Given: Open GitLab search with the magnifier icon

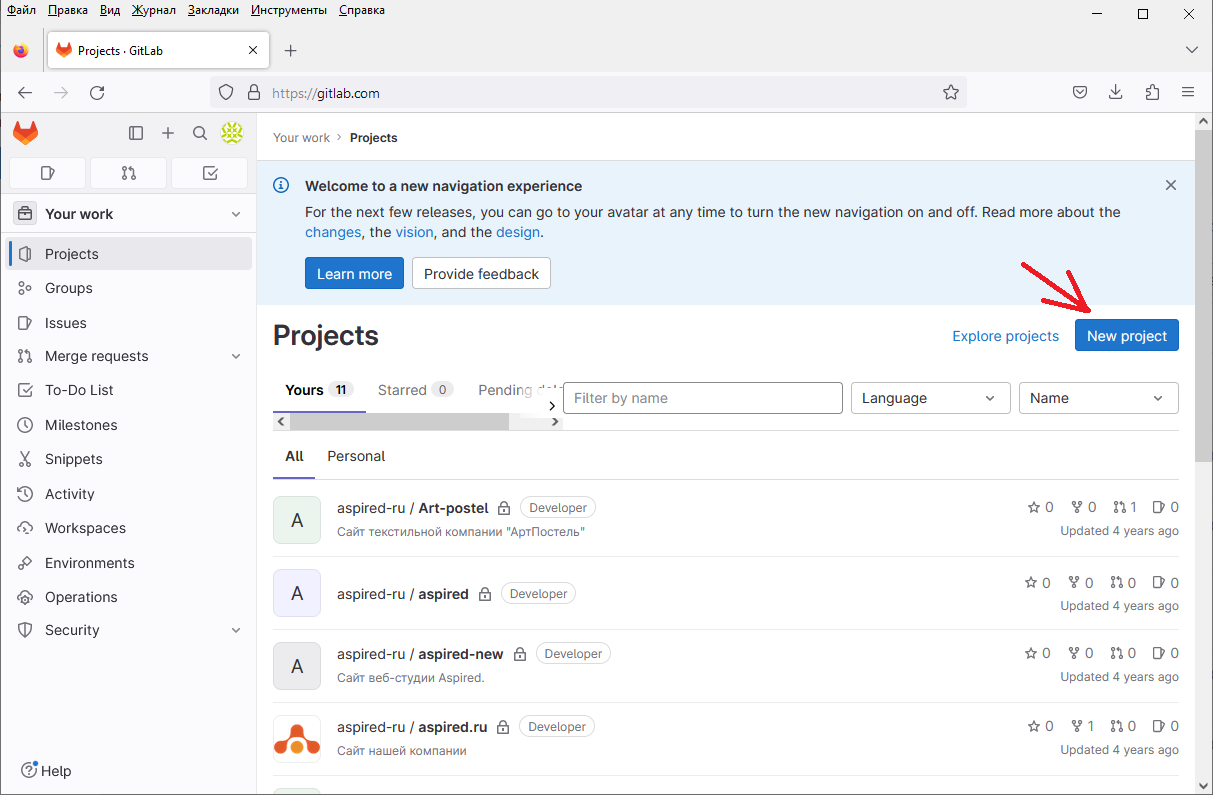Looking at the screenshot, I should click(200, 133).
